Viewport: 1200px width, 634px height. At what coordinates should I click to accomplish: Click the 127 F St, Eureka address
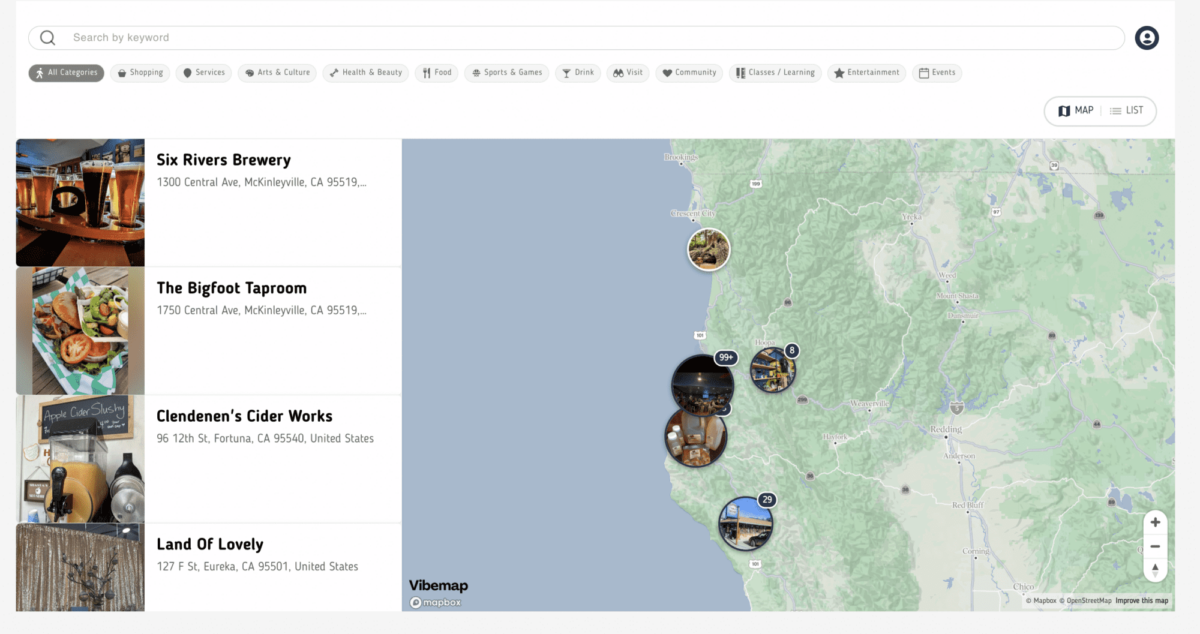point(257,567)
